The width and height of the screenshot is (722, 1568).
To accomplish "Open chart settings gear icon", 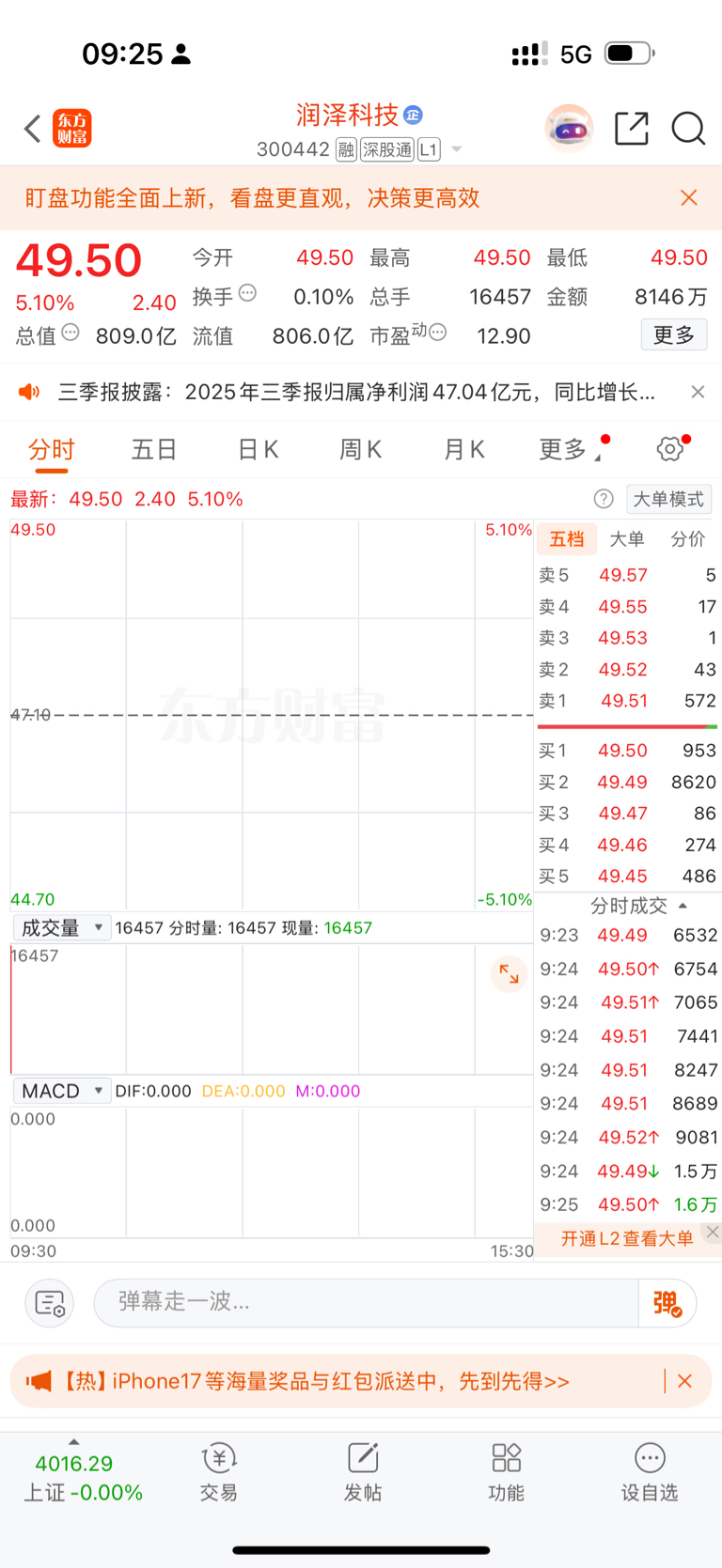I will 670,449.
